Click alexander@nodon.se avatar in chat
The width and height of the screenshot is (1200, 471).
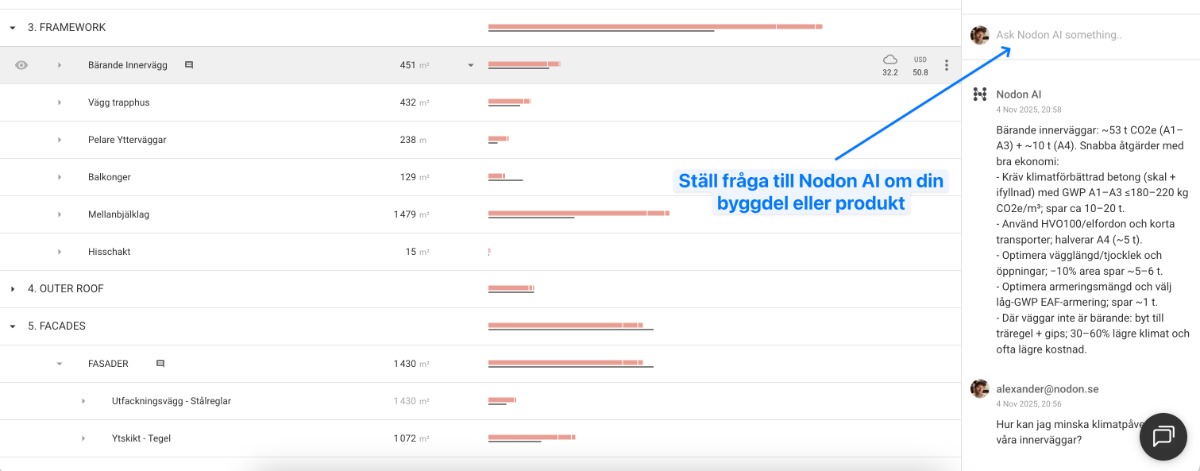(x=980, y=387)
